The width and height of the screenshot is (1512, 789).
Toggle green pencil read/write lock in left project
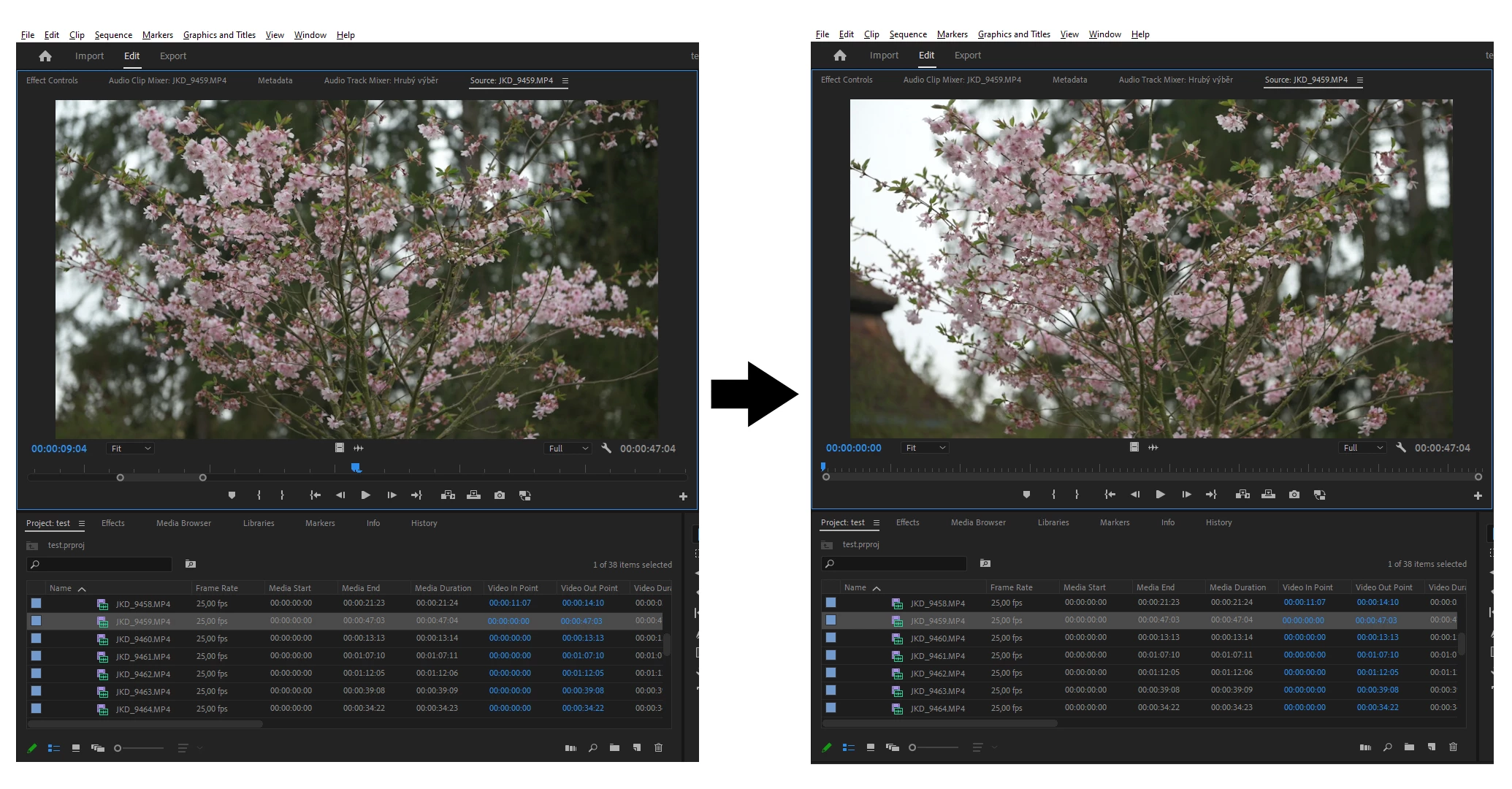(32, 747)
